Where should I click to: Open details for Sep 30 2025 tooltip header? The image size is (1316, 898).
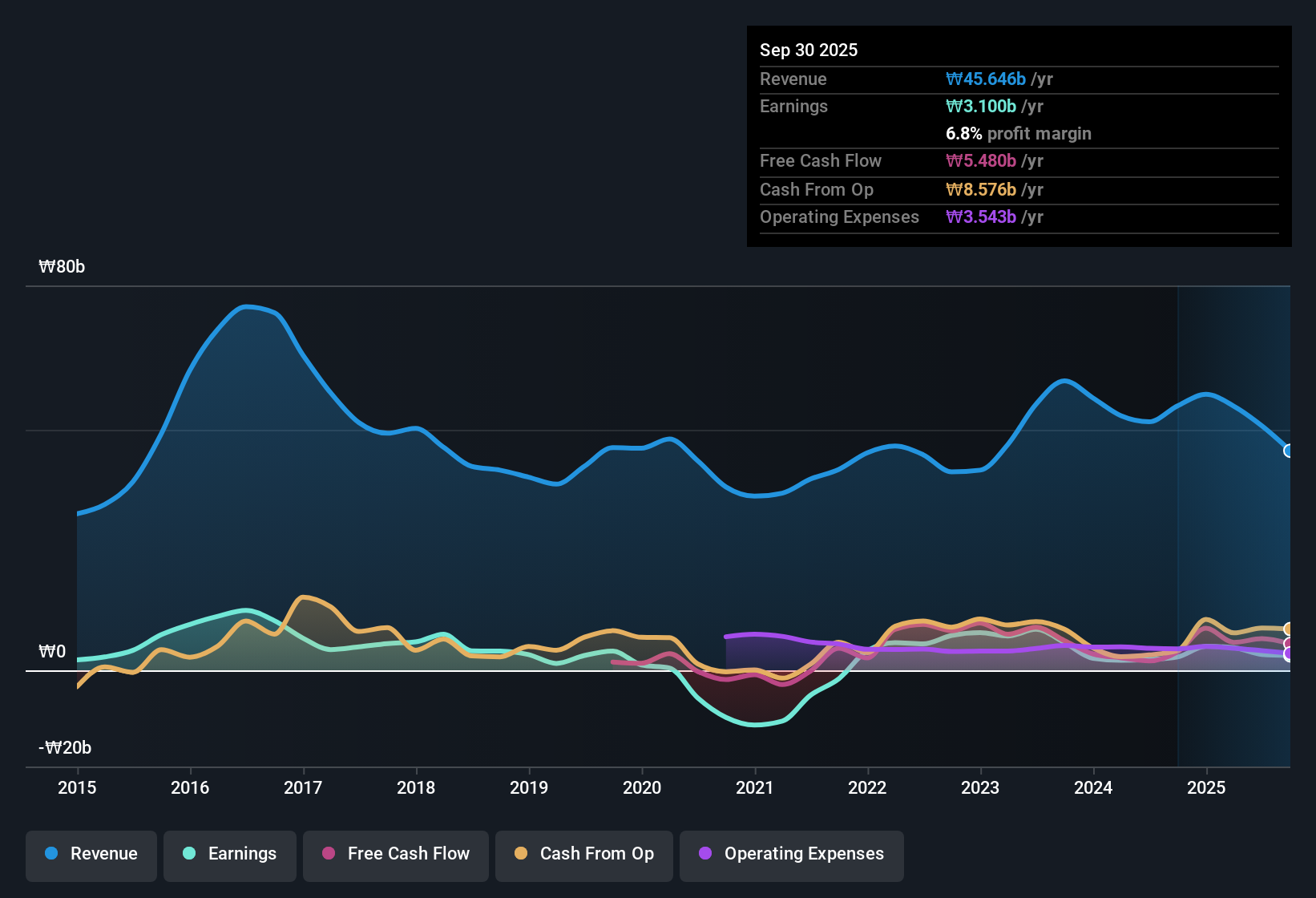[809, 50]
